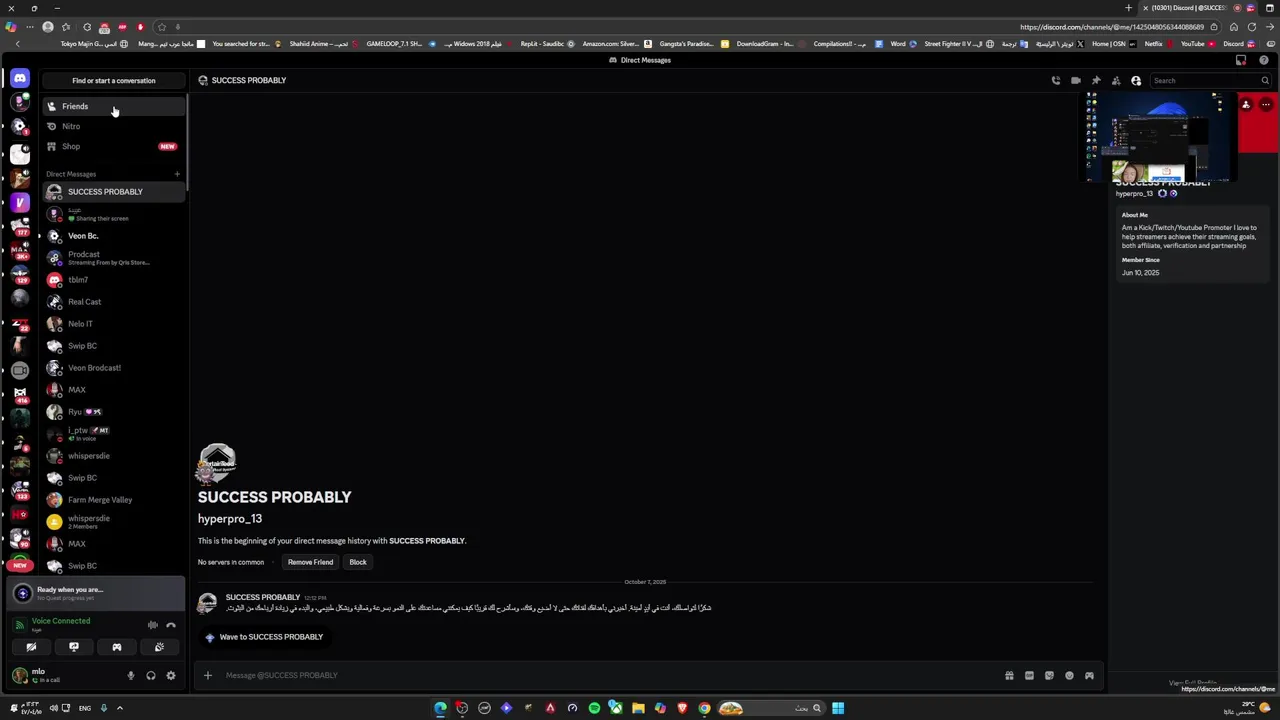Open attachment plus button in message box
Image resolution: width=1280 pixels, height=720 pixels.
[208, 675]
